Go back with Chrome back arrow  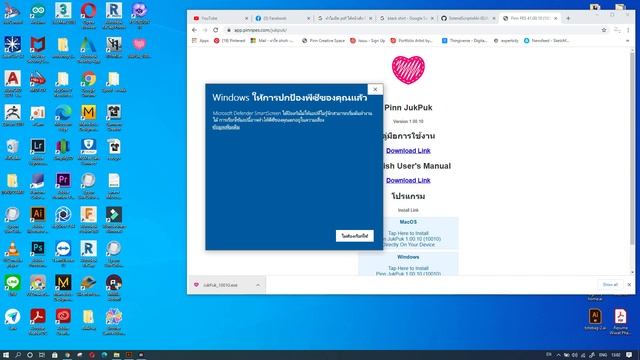194,30
